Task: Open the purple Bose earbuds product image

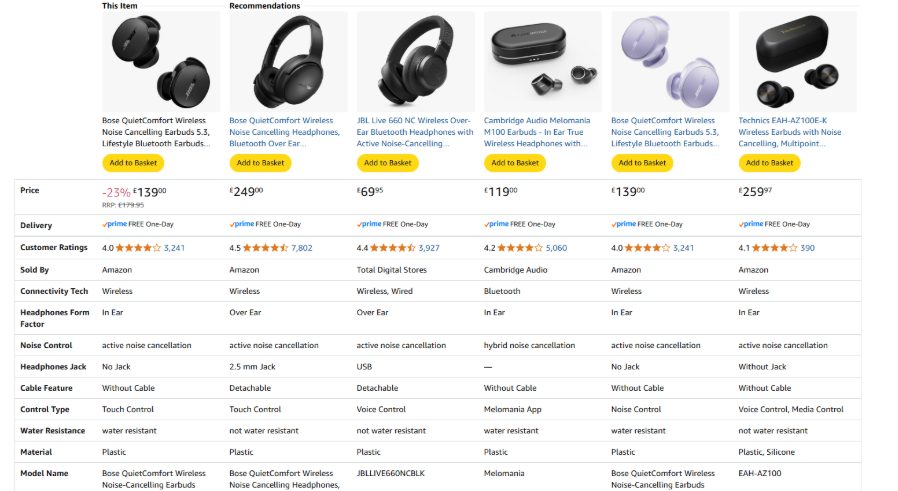Action: [x=670, y=61]
